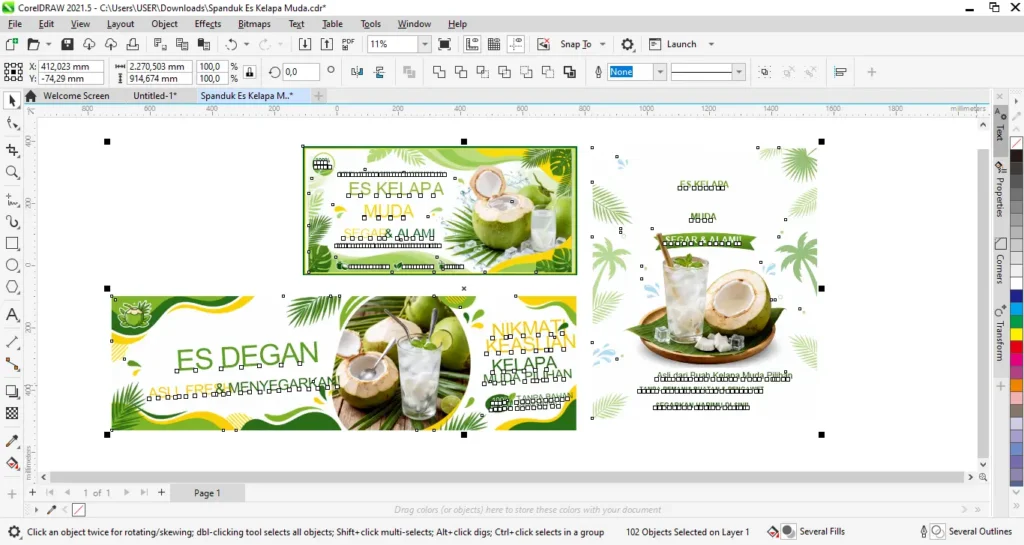The width and height of the screenshot is (1024, 545).
Task: Click the Weld objects icon
Action: click(439, 72)
